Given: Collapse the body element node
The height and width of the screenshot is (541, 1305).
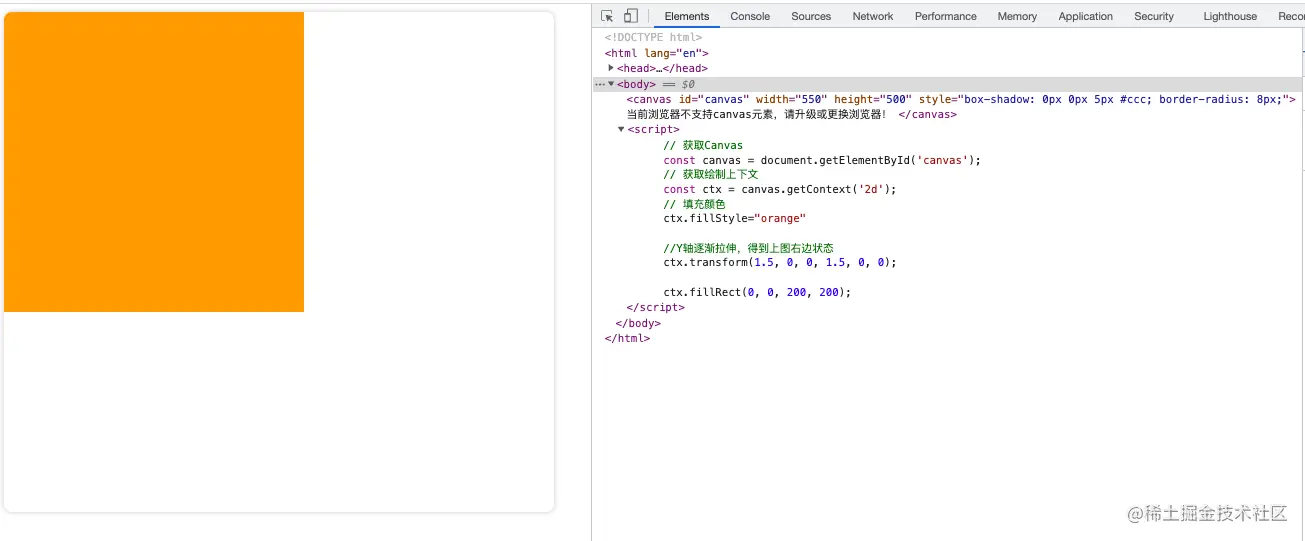Looking at the screenshot, I should pyautogui.click(x=611, y=84).
